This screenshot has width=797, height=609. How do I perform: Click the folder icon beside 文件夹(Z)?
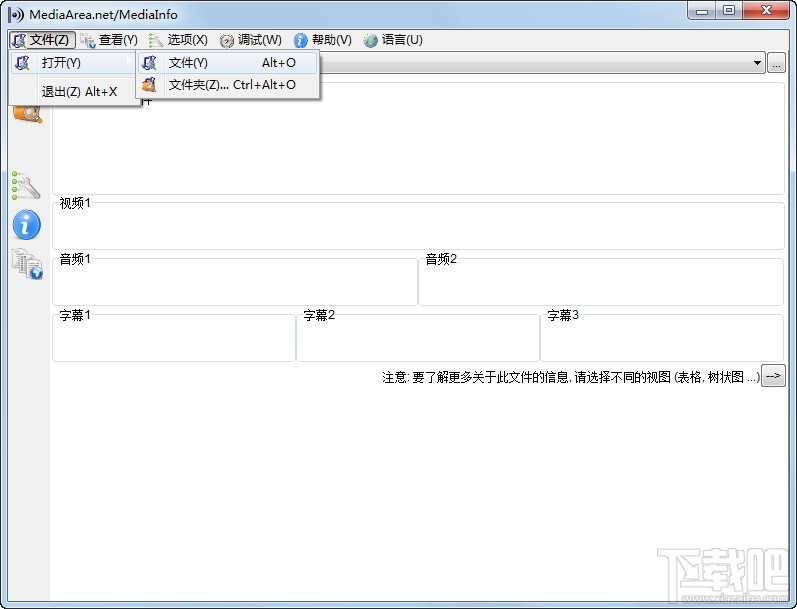149,85
